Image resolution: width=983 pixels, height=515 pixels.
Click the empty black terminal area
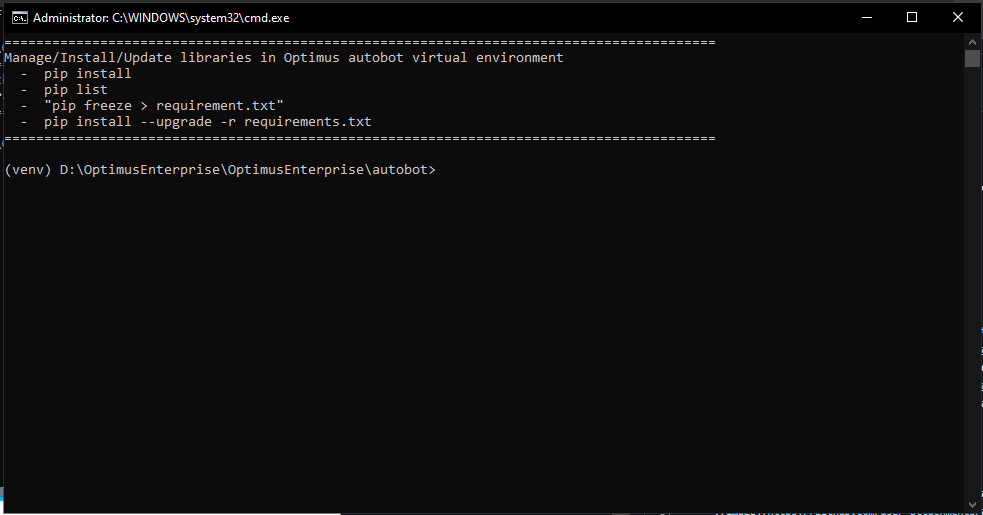[x=480, y=350]
